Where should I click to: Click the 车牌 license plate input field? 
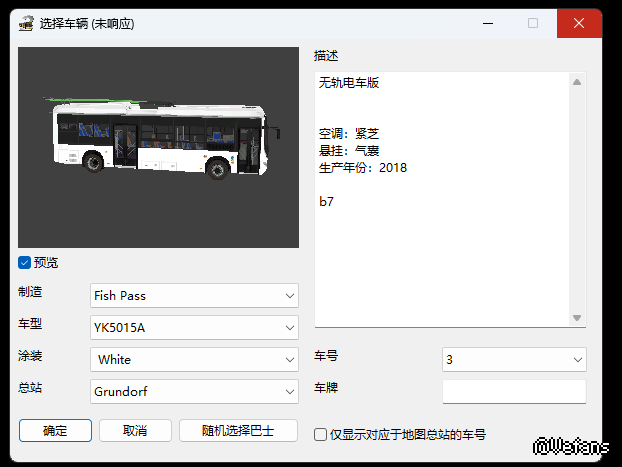coord(513,391)
